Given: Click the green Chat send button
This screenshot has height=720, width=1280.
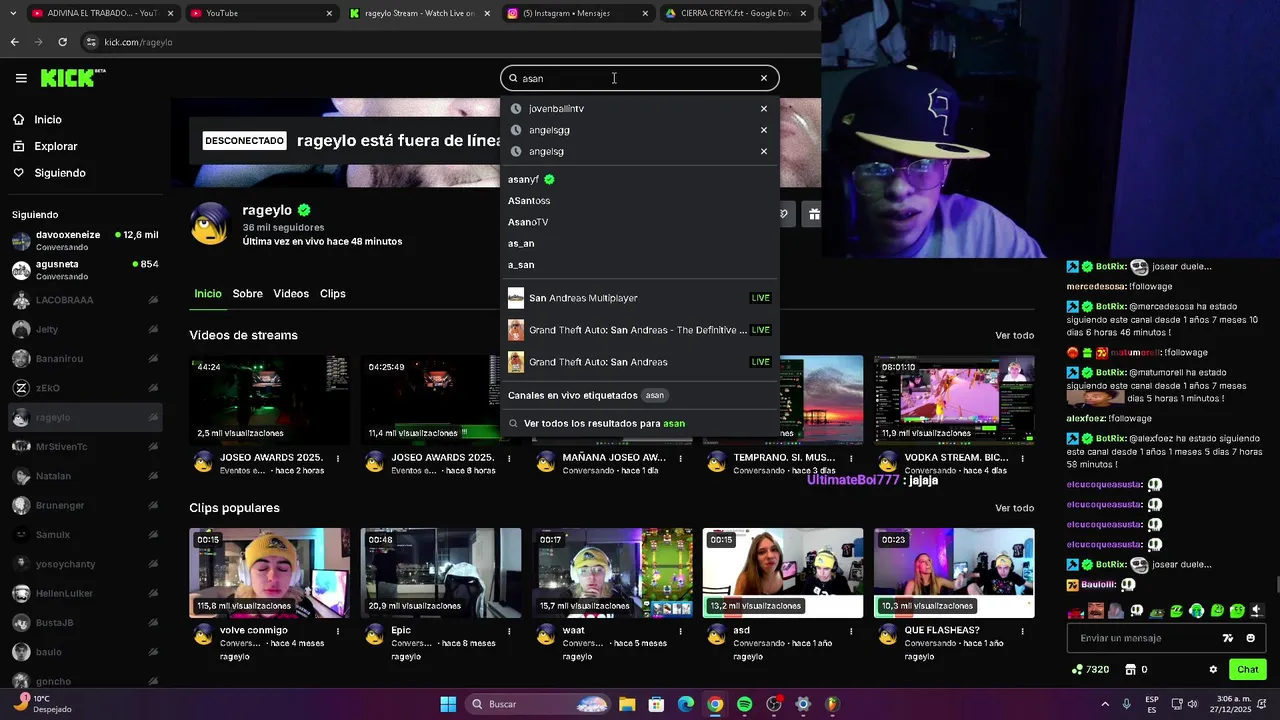Looking at the screenshot, I should pos(1248,669).
